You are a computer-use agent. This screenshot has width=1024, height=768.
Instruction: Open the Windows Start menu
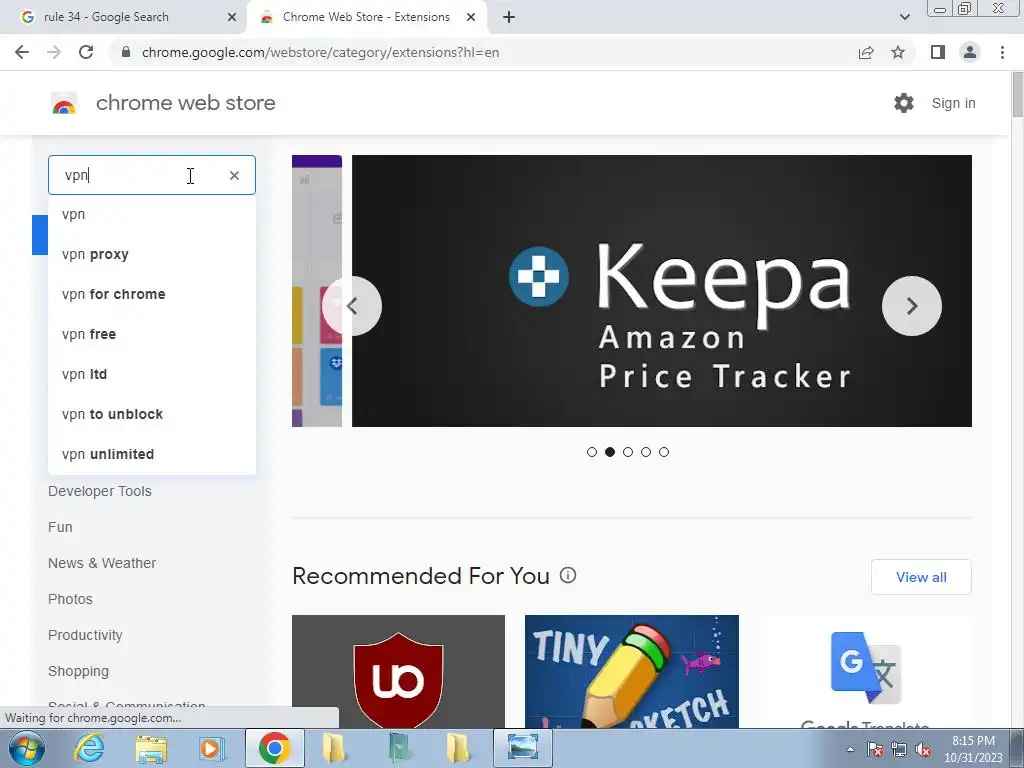click(x=27, y=748)
